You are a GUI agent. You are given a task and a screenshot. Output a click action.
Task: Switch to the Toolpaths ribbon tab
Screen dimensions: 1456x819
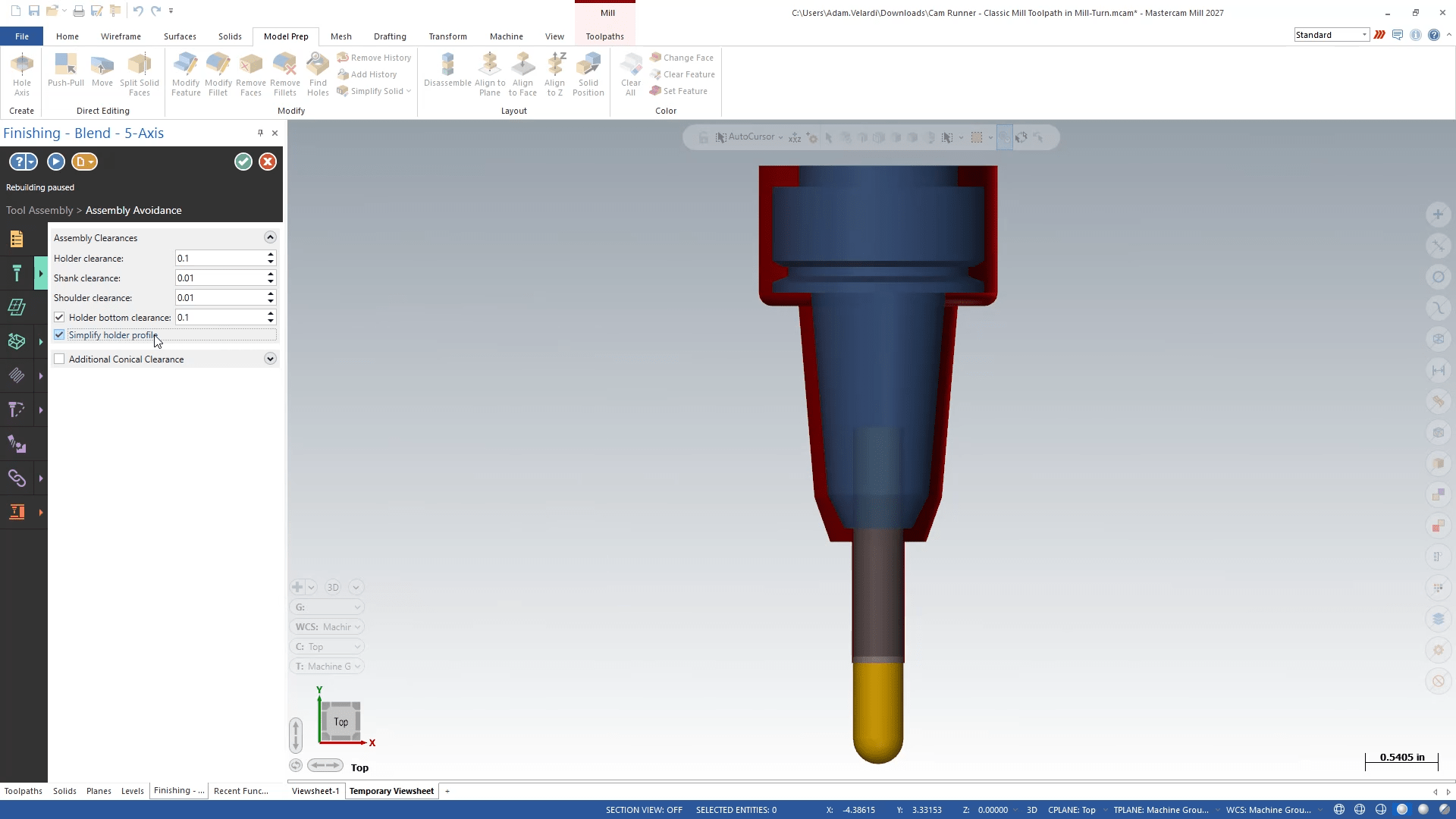(x=604, y=36)
